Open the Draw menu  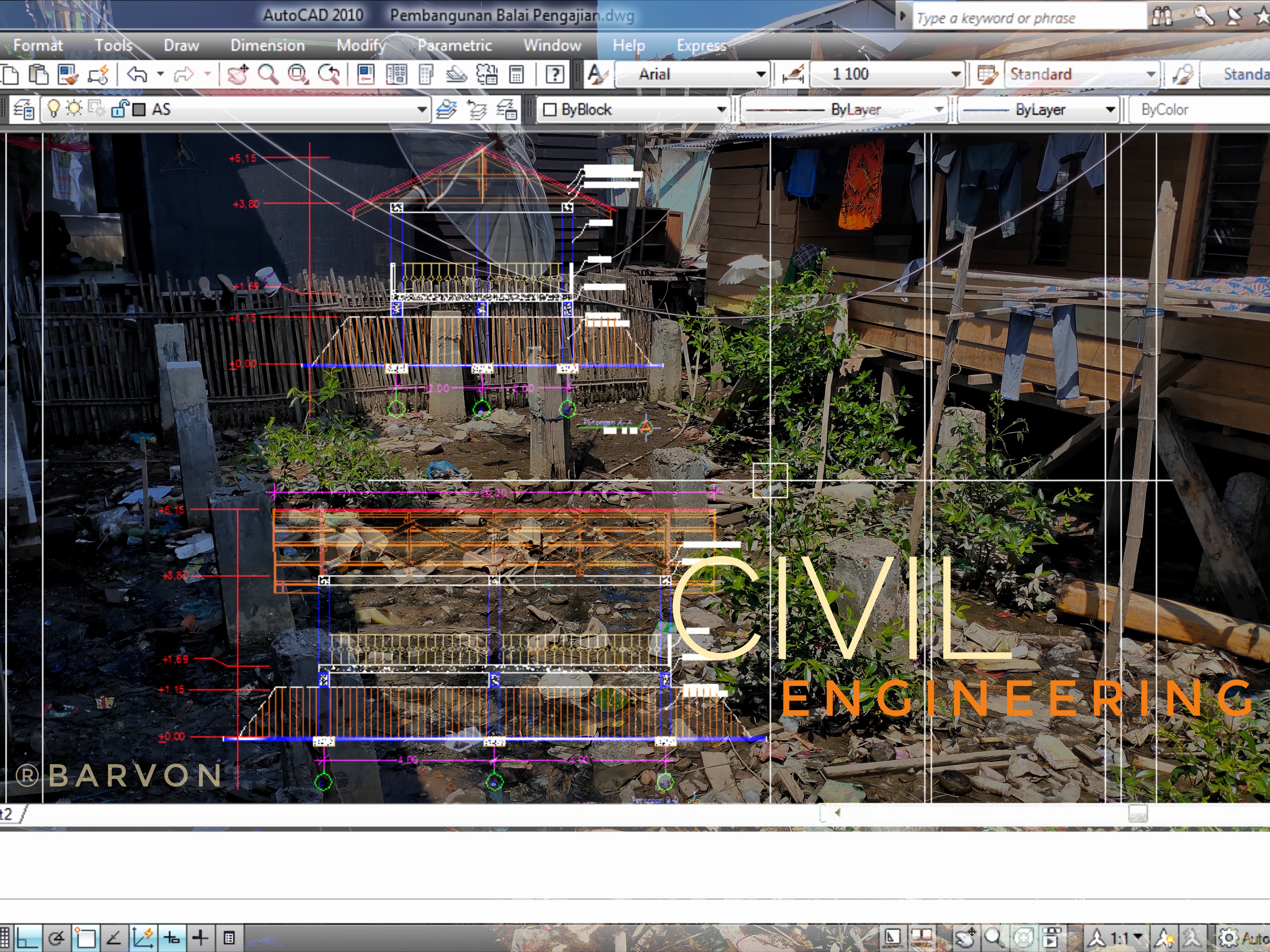(x=181, y=45)
